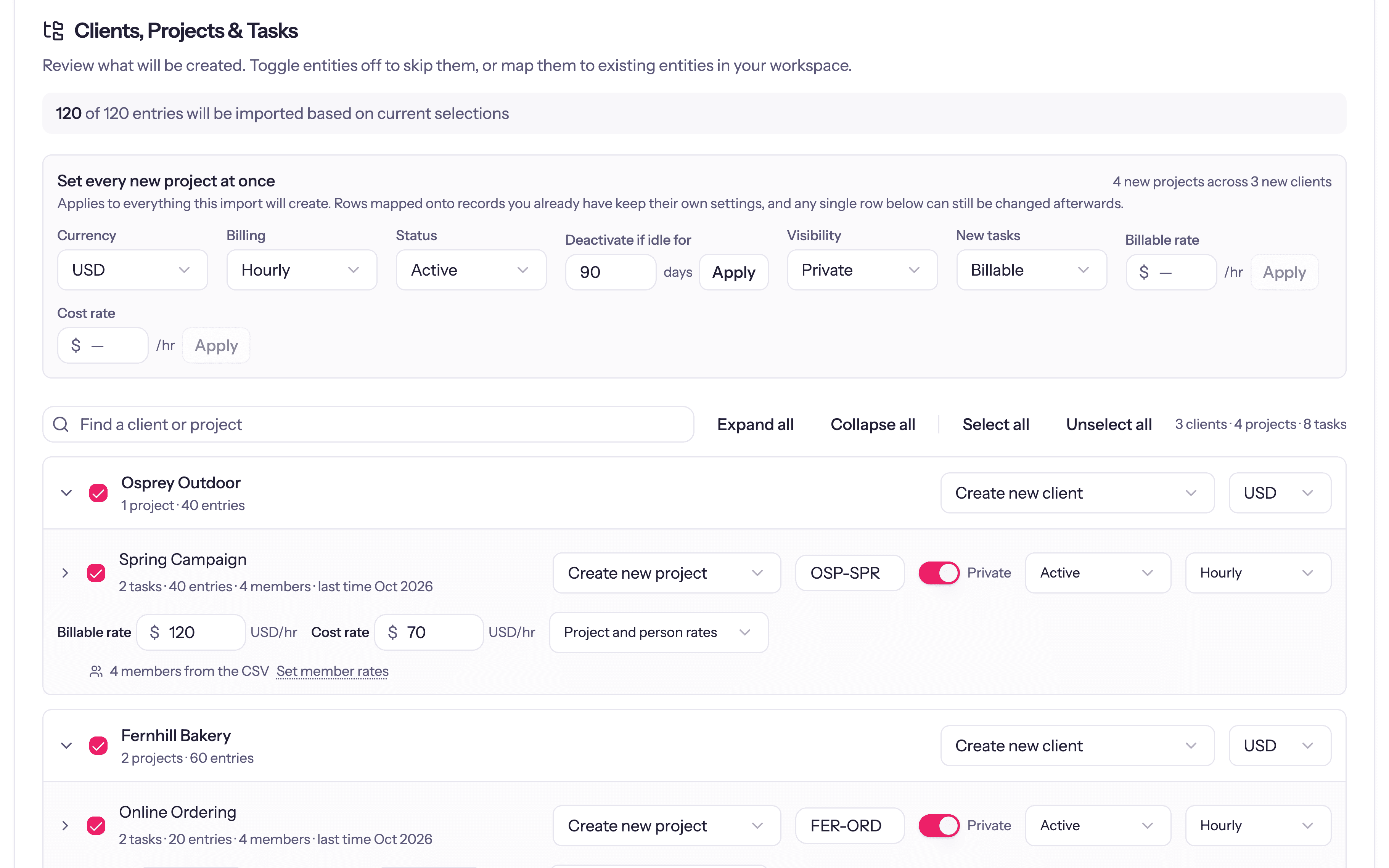
Task: Uncheck the Spring Campaign checkbox
Action: pos(96,573)
